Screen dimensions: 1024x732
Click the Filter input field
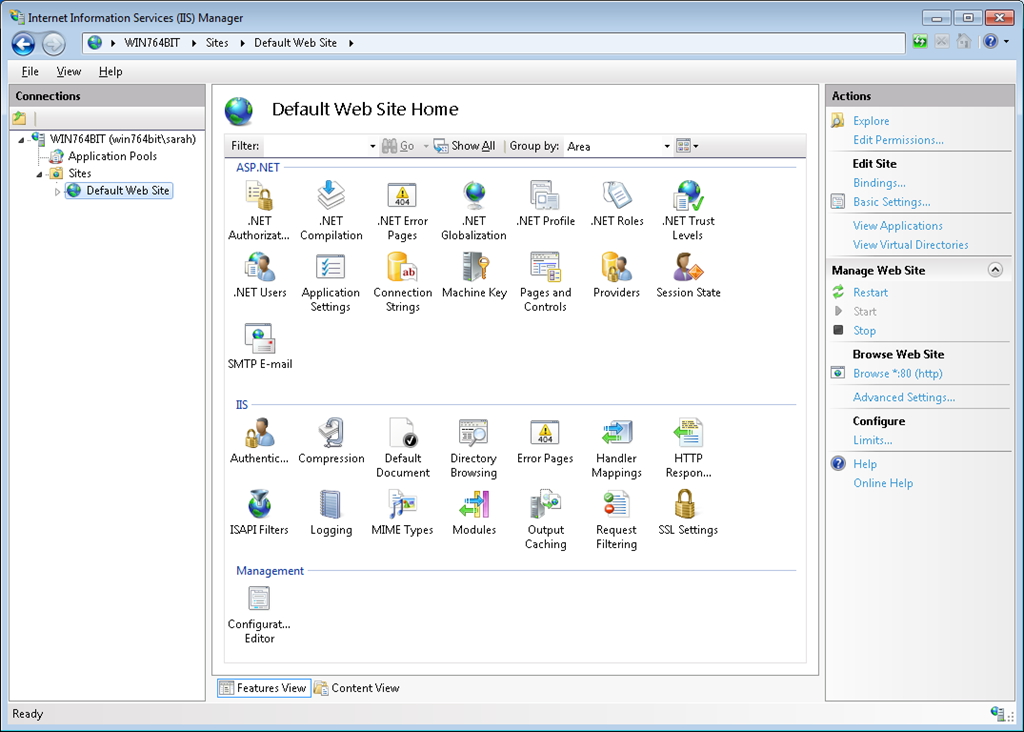pos(315,146)
